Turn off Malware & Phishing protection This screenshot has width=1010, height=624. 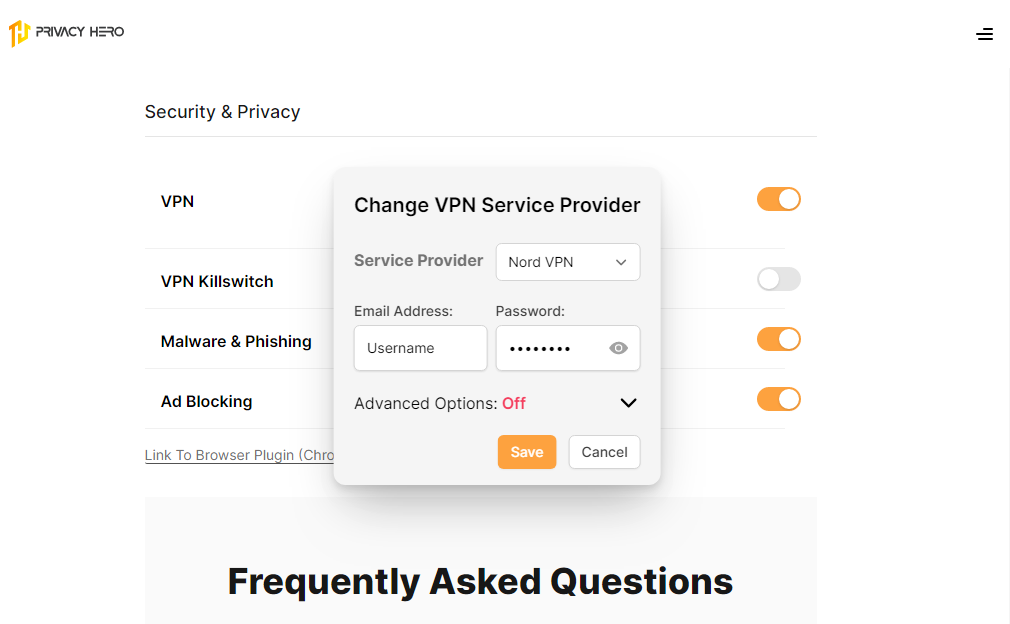[778, 339]
